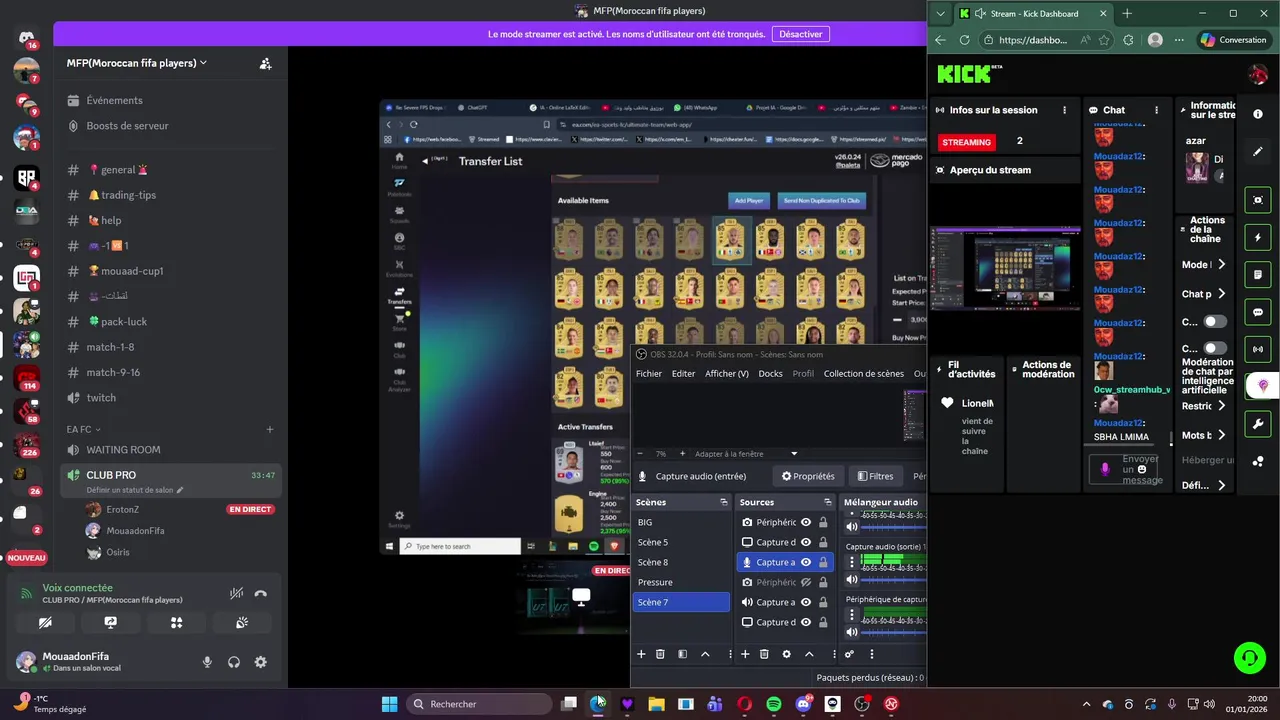
Task: Click Désactiver on the streamer mode banner
Action: [x=801, y=34]
